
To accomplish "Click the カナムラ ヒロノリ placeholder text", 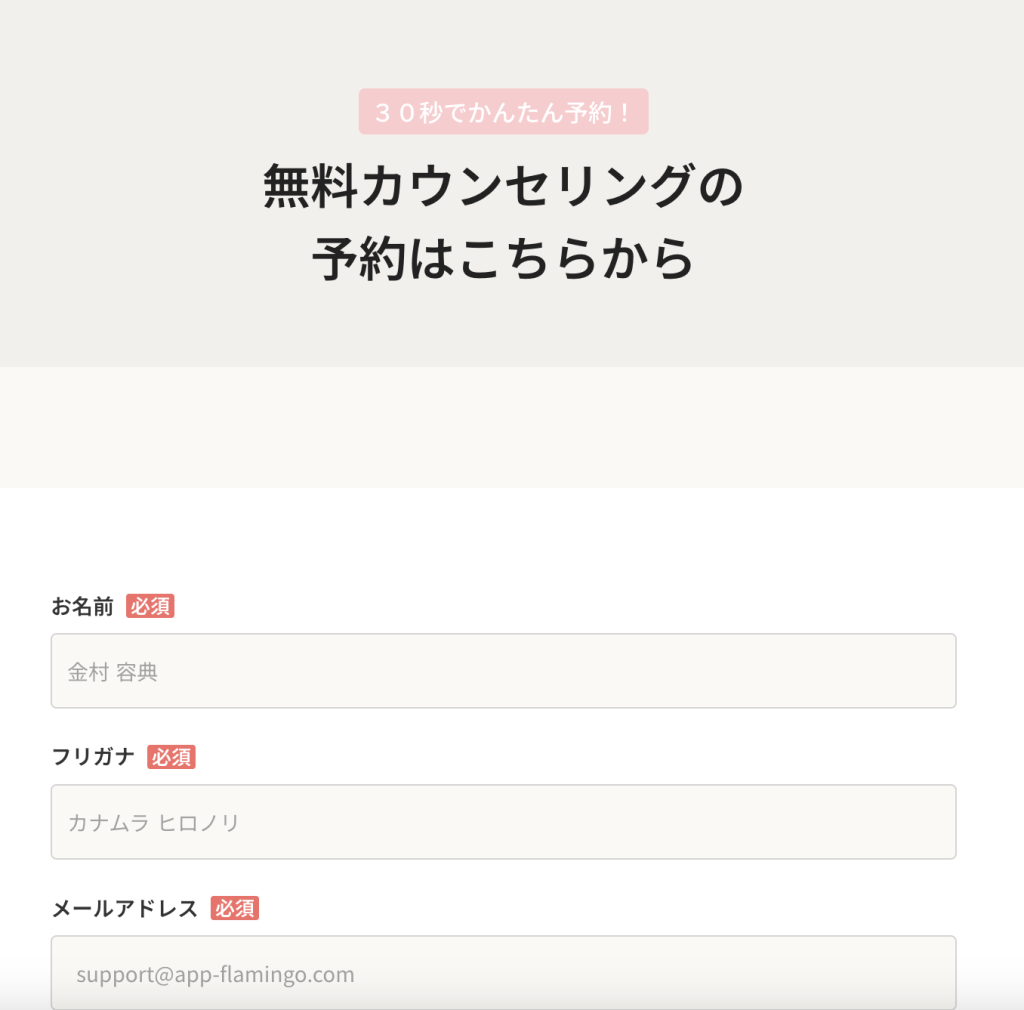I will coord(154,823).
